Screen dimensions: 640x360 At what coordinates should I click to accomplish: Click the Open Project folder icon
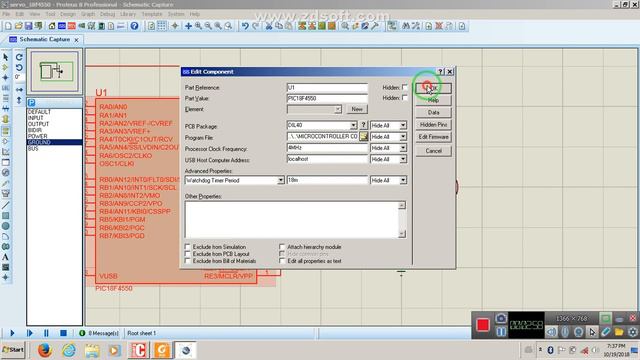[x=18, y=26]
